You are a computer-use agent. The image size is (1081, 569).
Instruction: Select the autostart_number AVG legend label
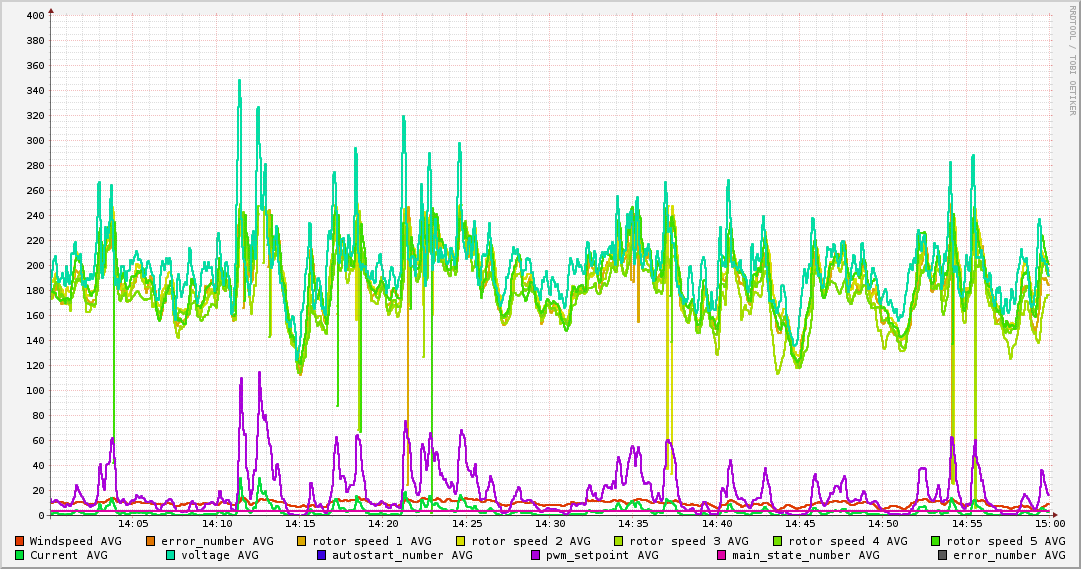pos(402,555)
